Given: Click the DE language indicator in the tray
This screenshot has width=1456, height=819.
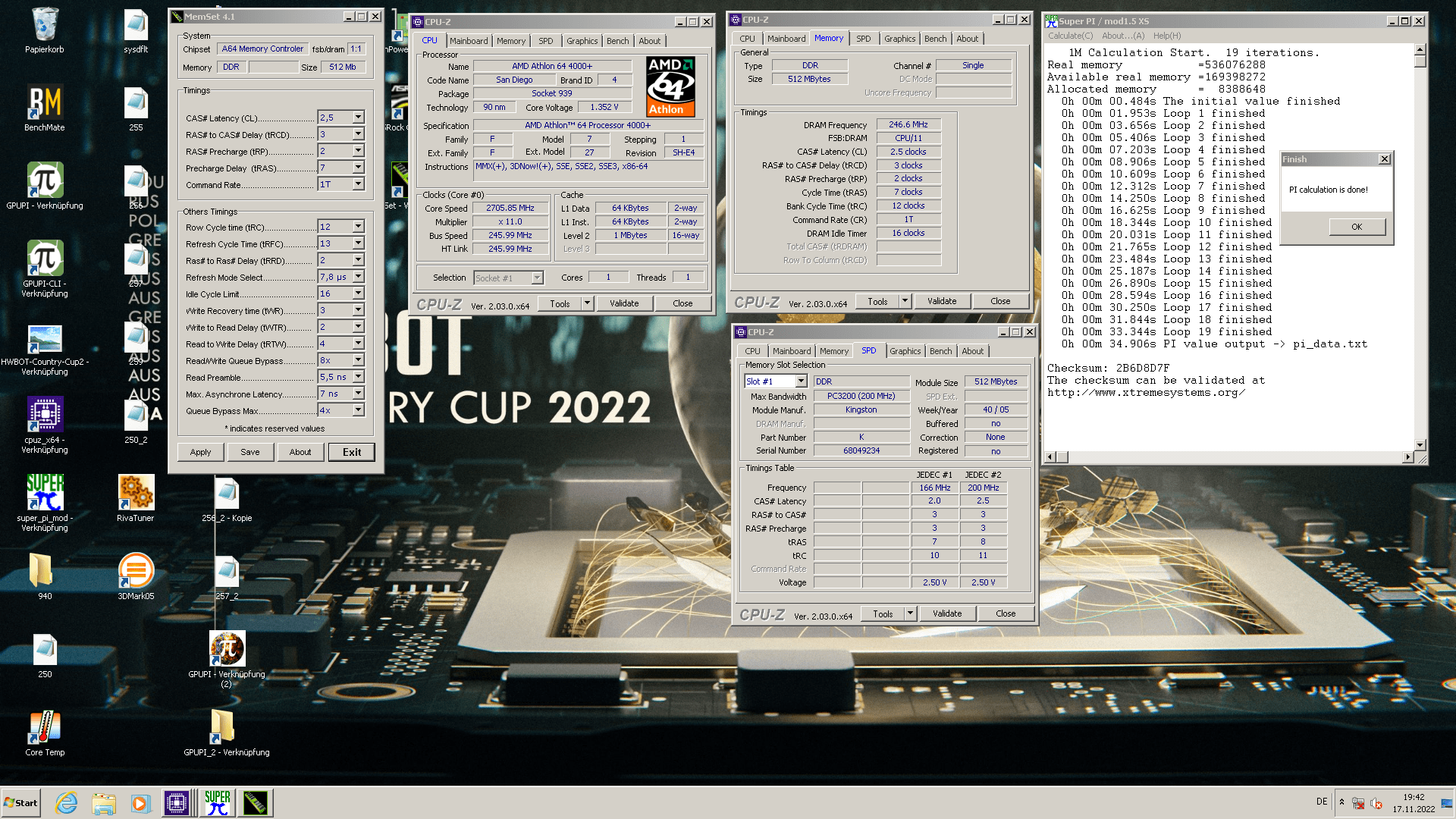Looking at the screenshot, I should click(x=1322, y=802).
